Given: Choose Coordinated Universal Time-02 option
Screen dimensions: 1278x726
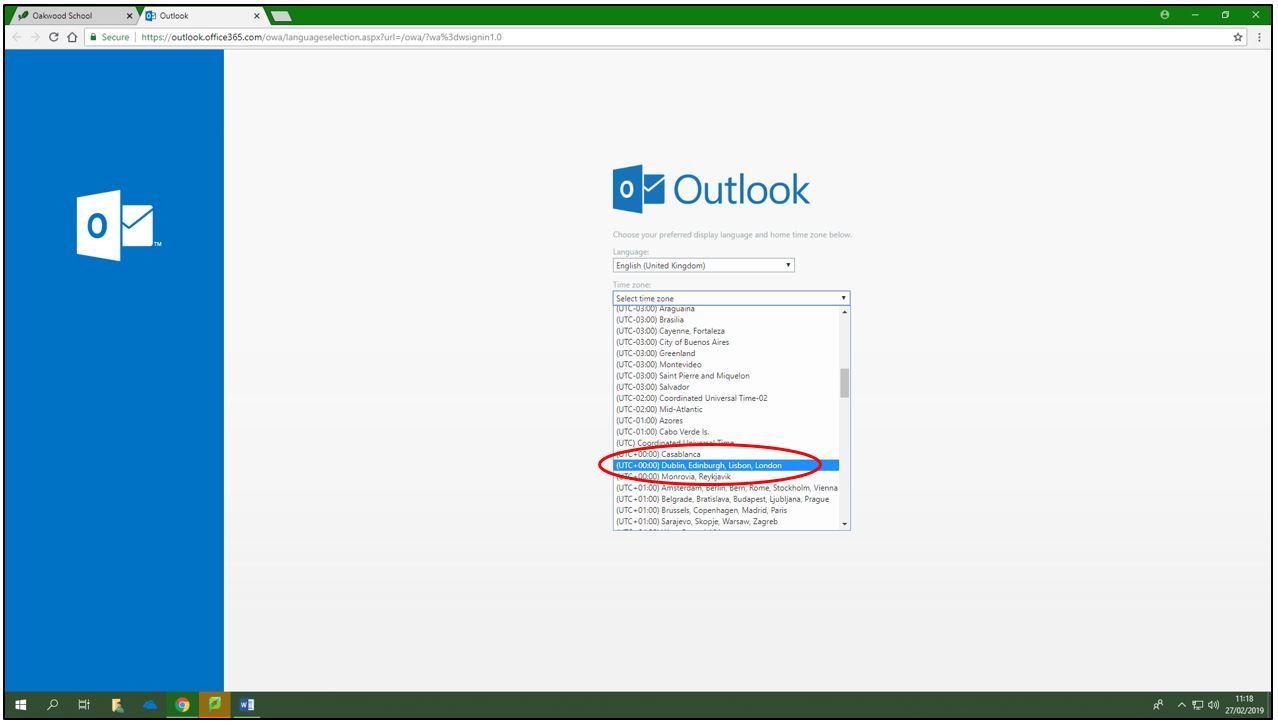Looking at the screenshot, I should click(x=726, y=398).
